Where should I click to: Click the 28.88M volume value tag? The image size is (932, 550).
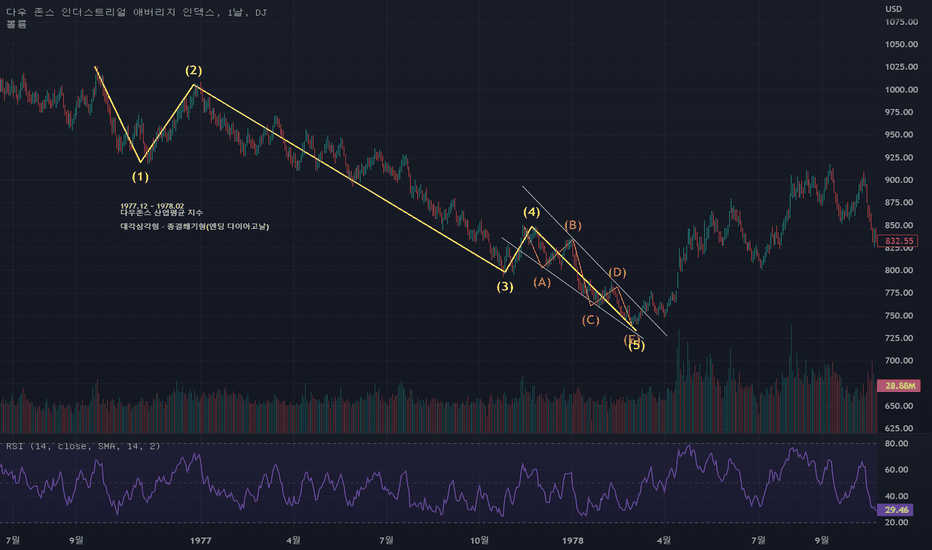point(899,386)
